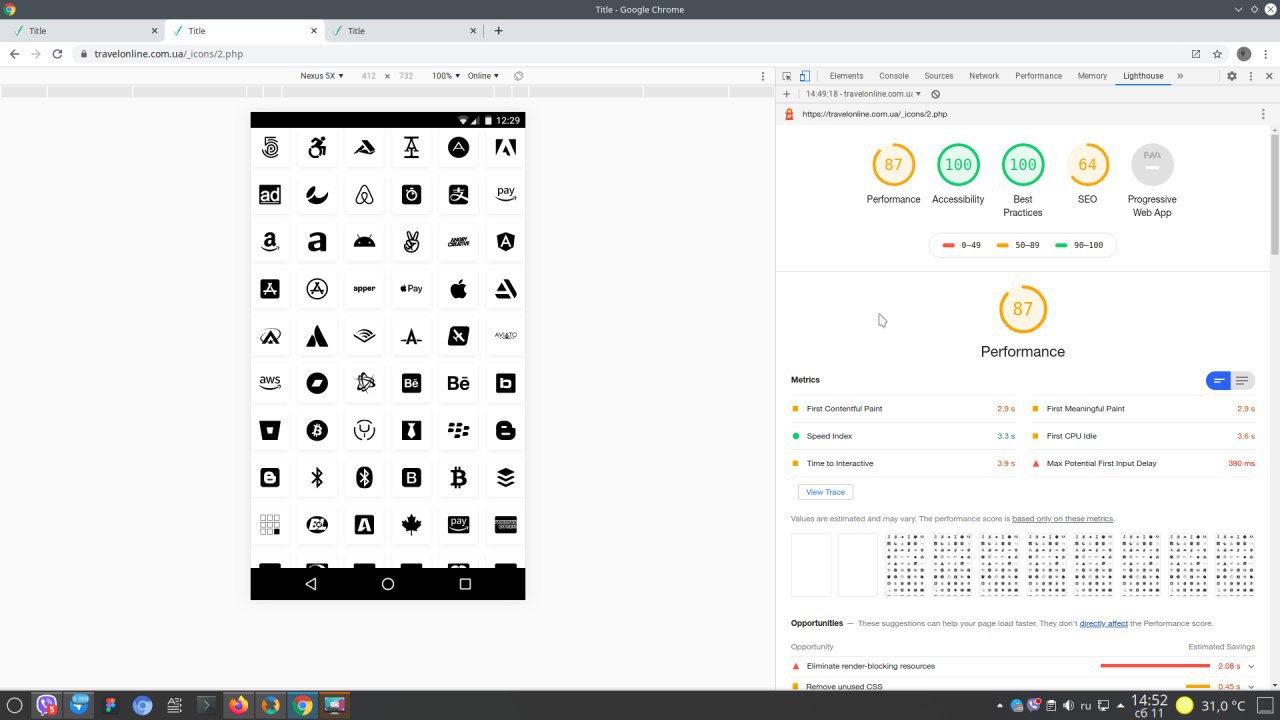The width and height of the screenshot is (1280, 720).
Task: Open Viber from the taskbar
Action: (x=46, y=705)
